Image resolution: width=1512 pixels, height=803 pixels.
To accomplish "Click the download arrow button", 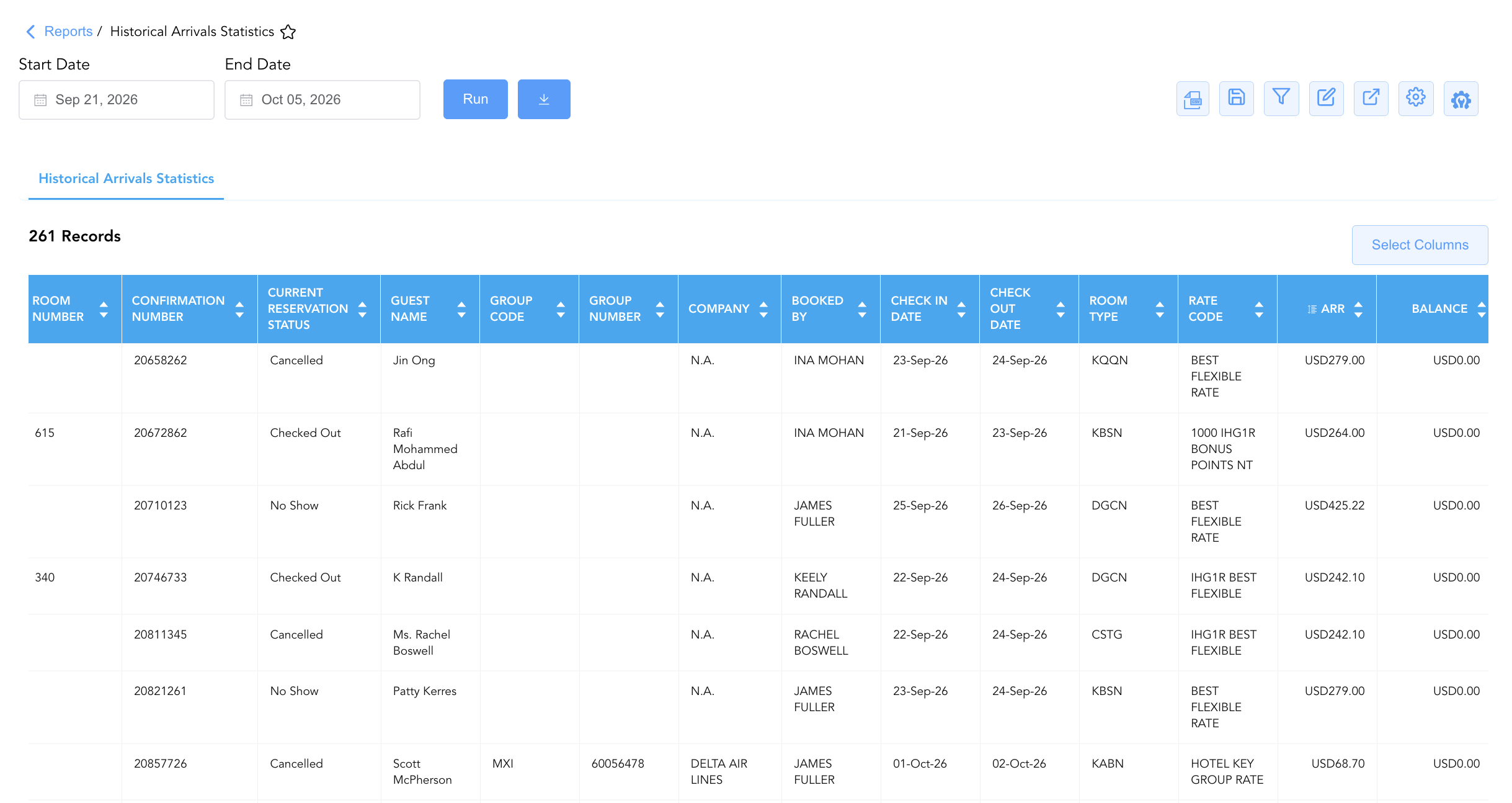I will (x=544, y=99).
